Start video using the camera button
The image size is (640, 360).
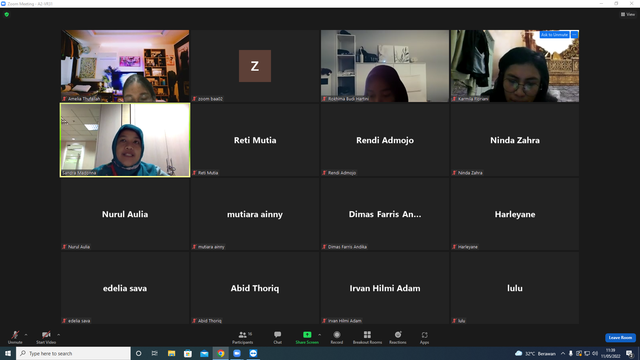46,337
